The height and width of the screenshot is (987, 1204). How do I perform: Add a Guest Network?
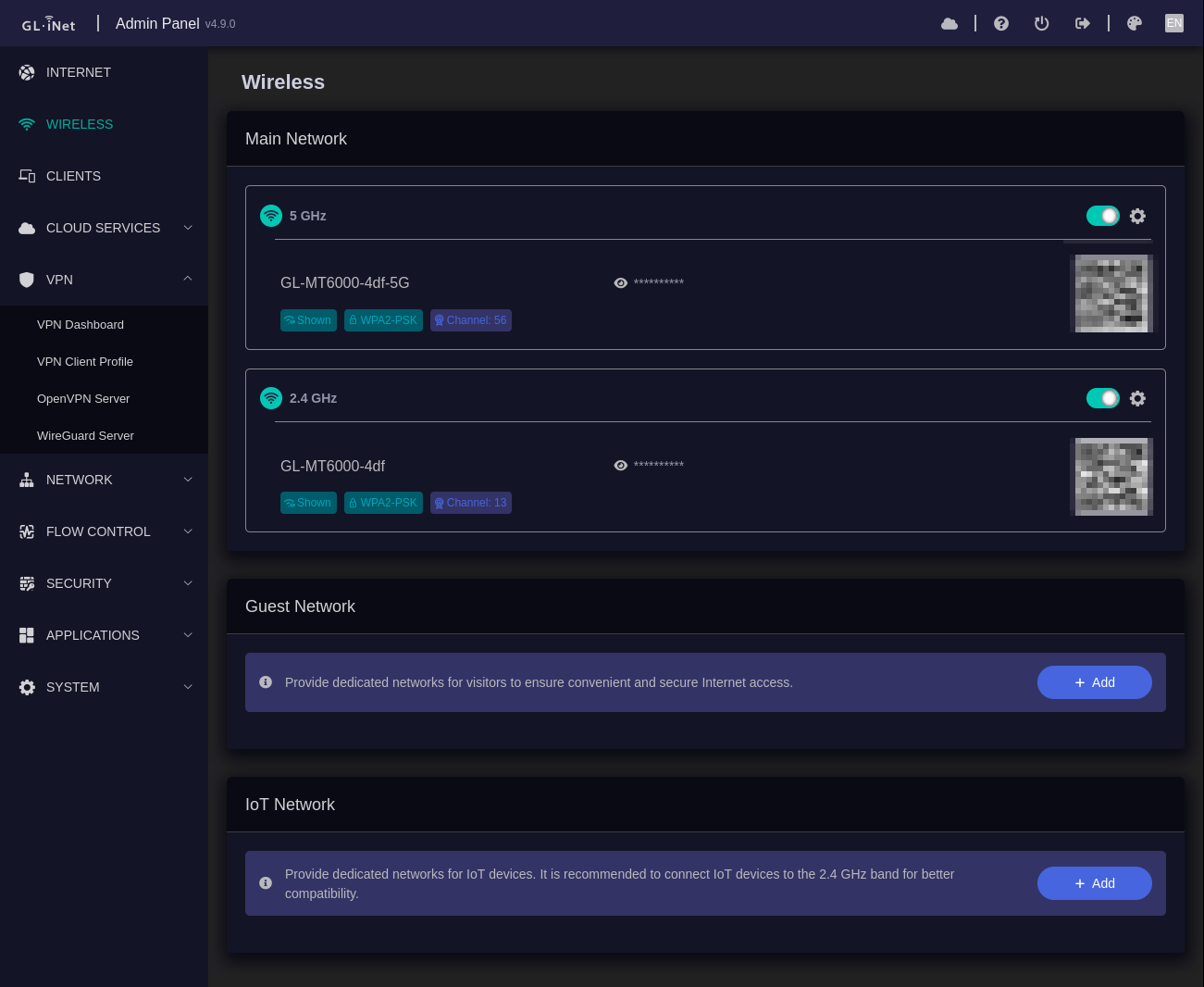point(1095,682)
